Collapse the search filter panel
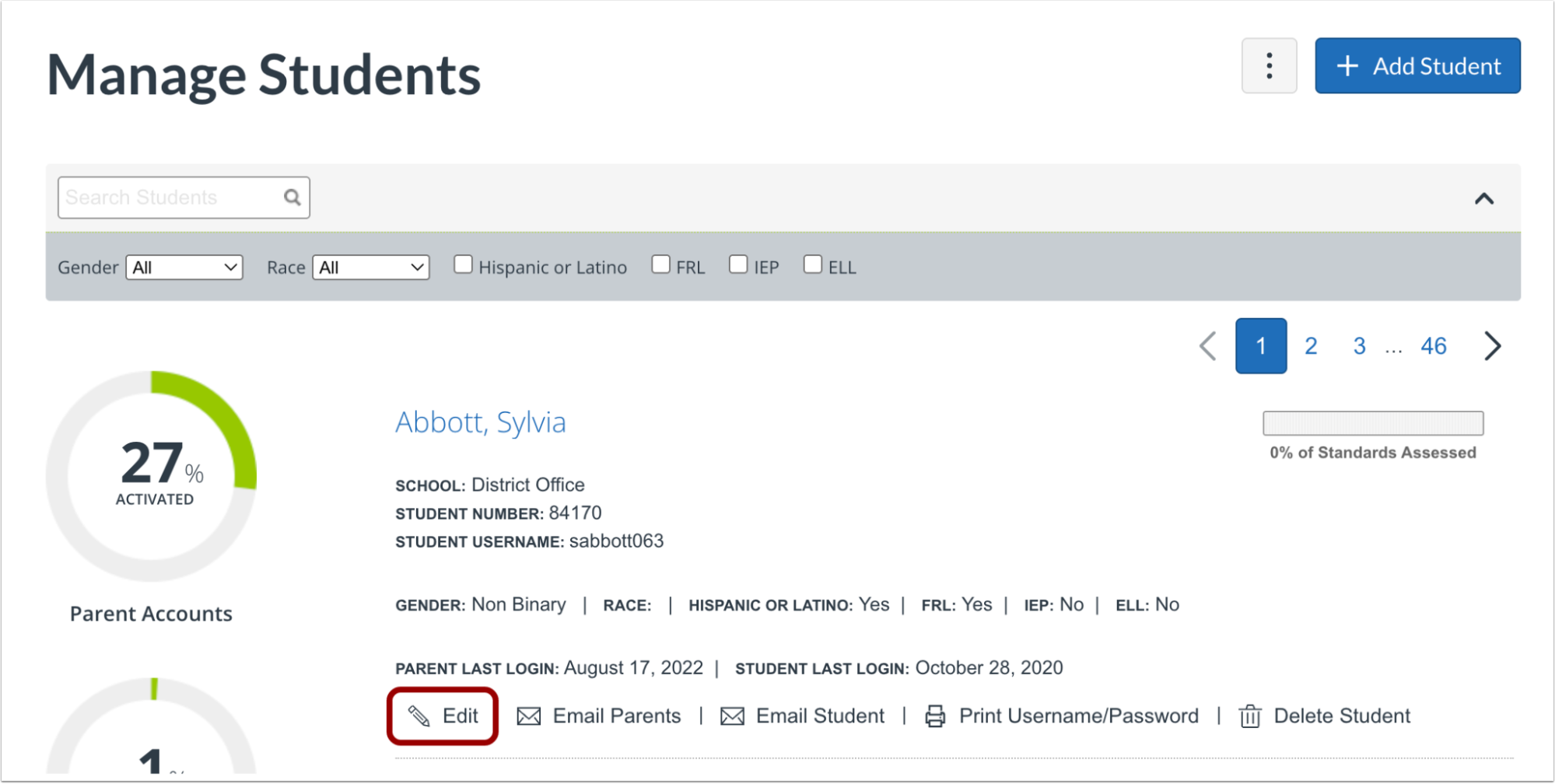This screenshot has width=1555, height=784. (1485, 198)
